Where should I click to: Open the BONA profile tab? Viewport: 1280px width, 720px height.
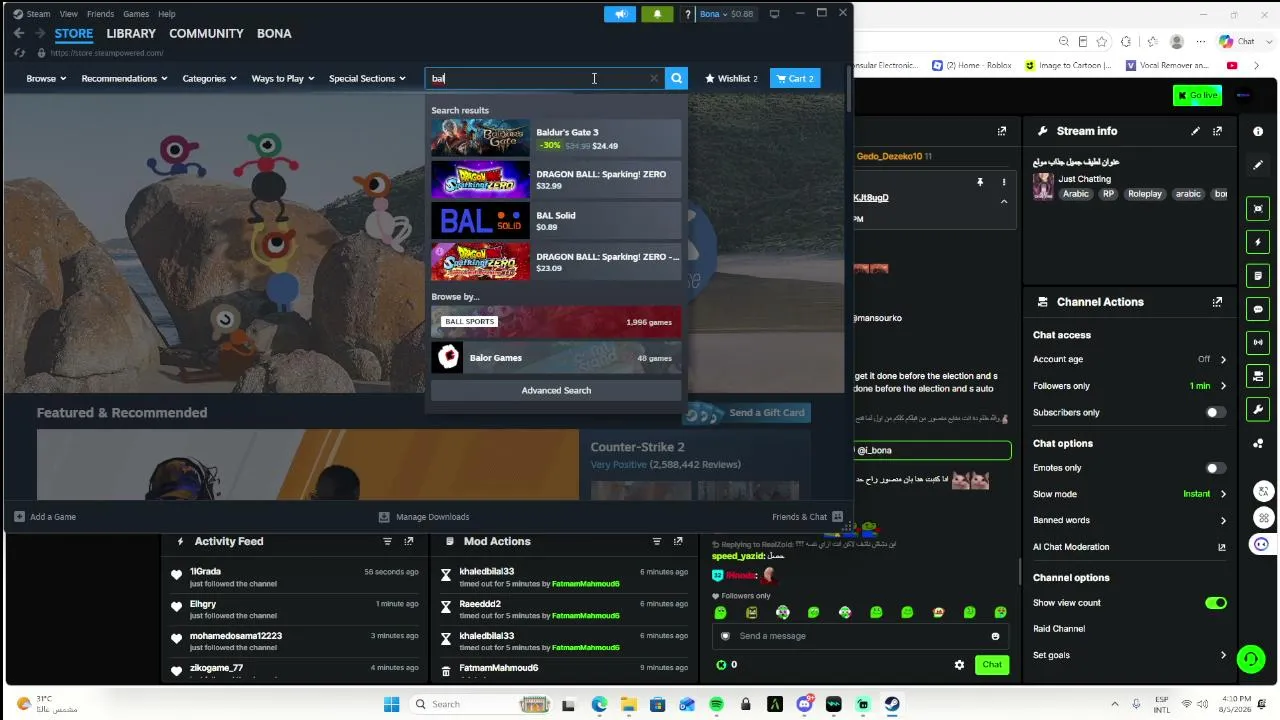pos(274,33)
